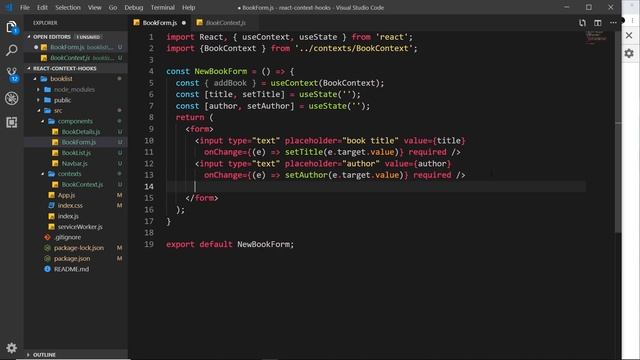Open package.json in the file tree

pyautogui.click(x=76, y=258)
